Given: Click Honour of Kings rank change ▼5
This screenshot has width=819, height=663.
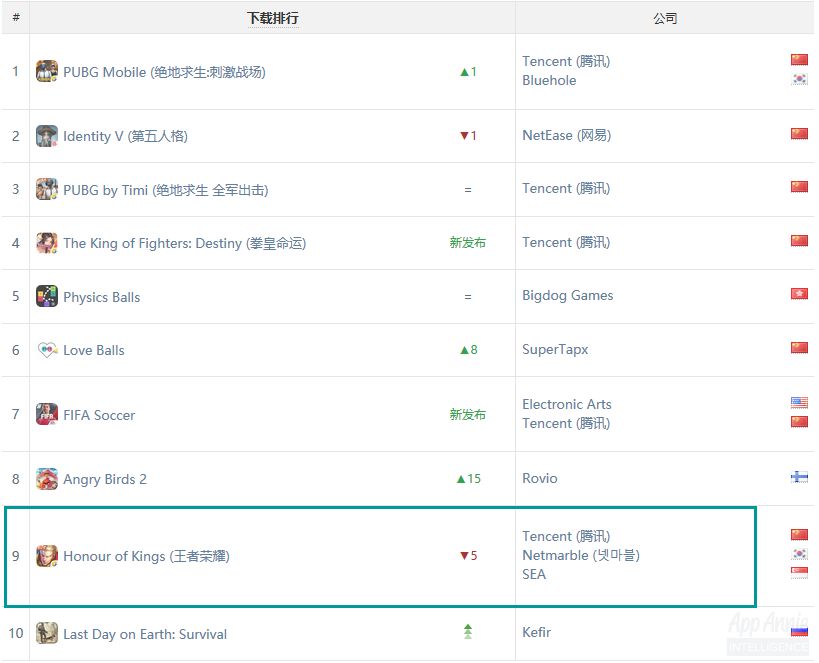Looking at the screenshot, I should click(x=469, y=555).
